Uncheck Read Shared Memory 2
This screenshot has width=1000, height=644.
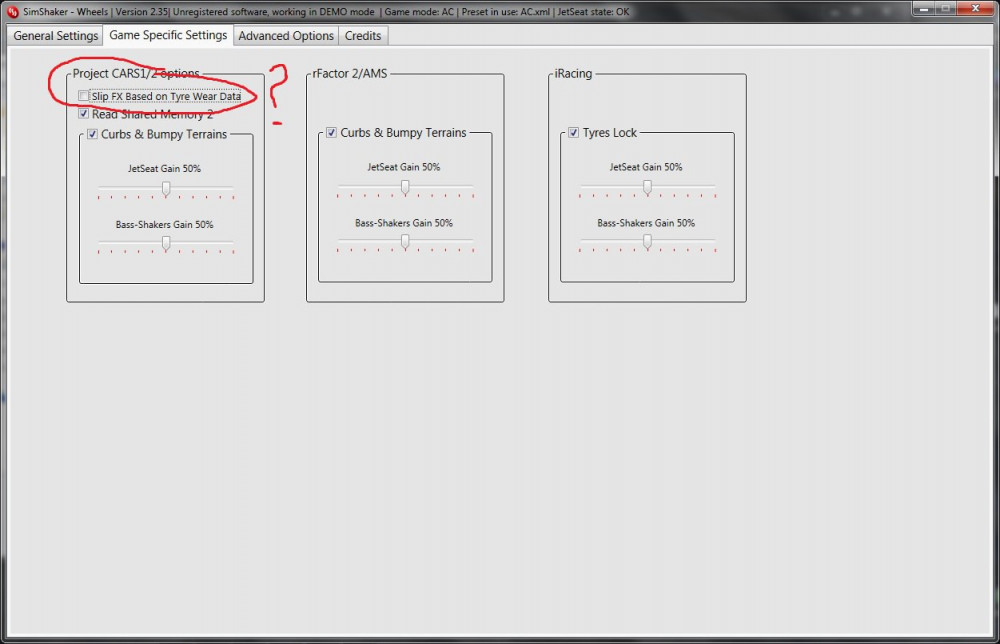[x=84, y=113]
